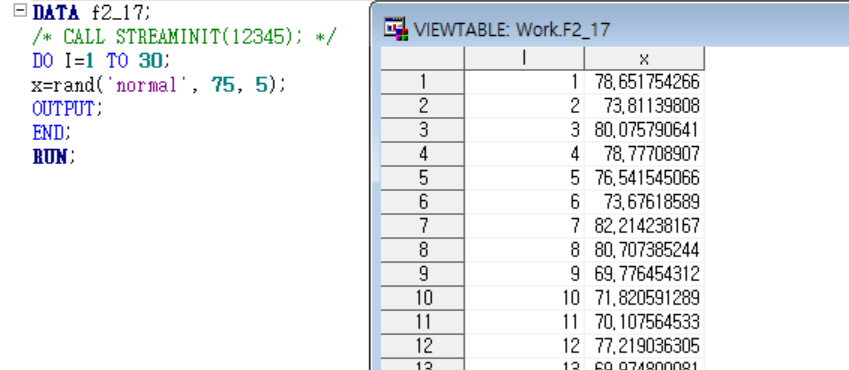
Task: Select row header 1 in VIEWTABLE
Action: click(x=422, y=82)
